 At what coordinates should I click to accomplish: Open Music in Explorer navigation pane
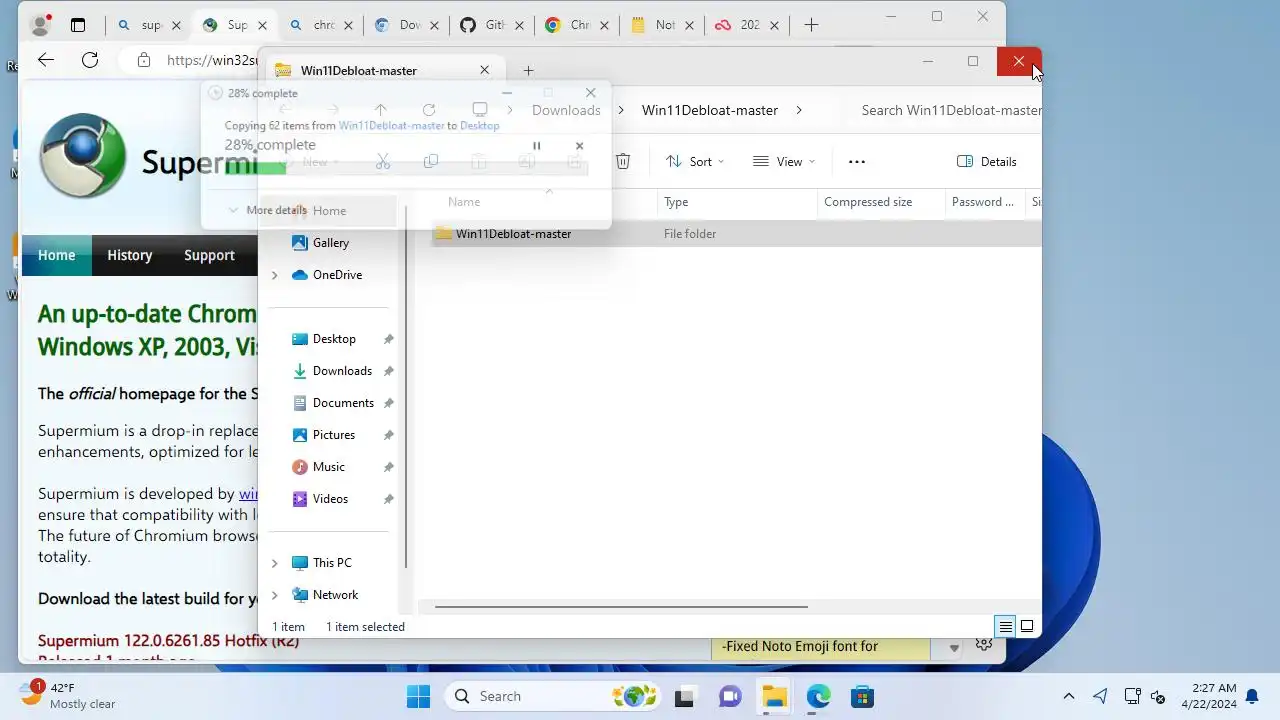(329, 466)
